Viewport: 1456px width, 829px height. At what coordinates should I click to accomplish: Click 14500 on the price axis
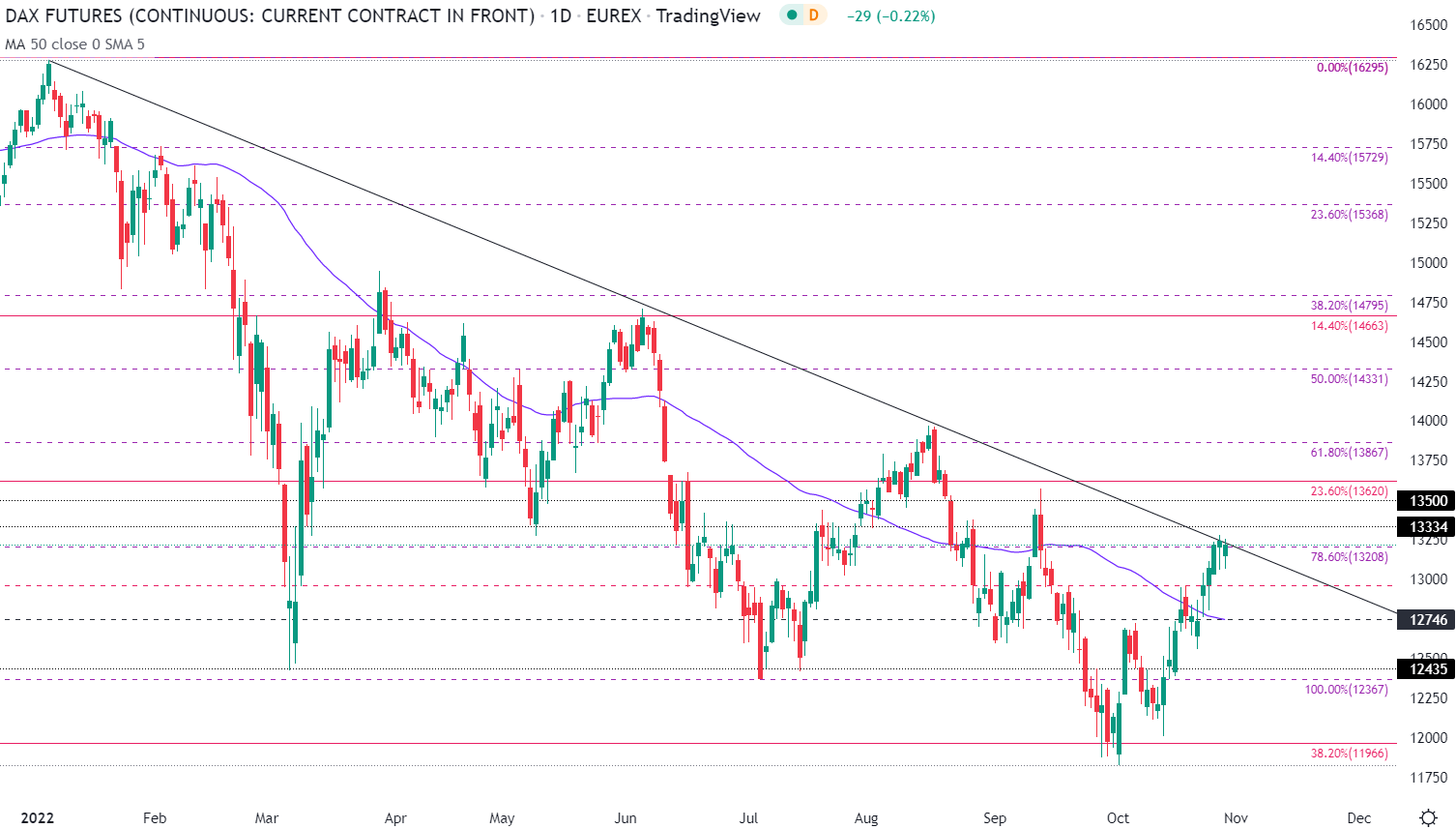[x=1428, y=342]
